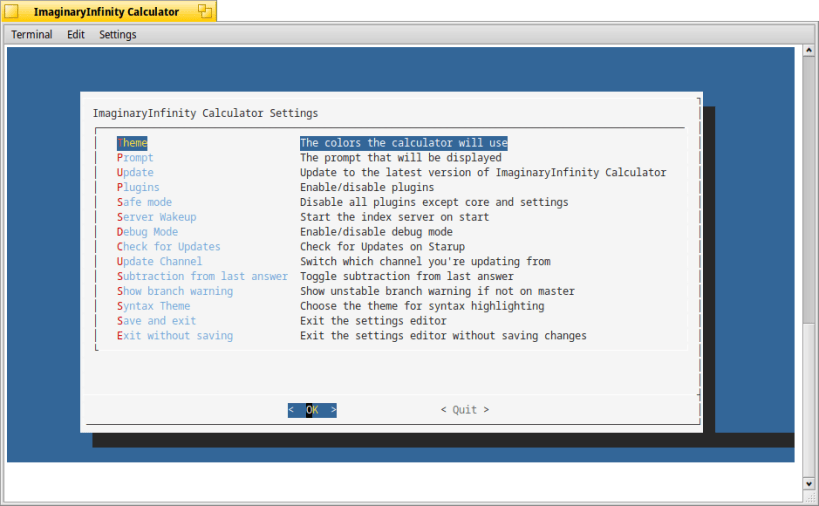Click 'Toggle subtraction from last answer' description
This screenshot has width=819, height=506.
click(407, 276)
